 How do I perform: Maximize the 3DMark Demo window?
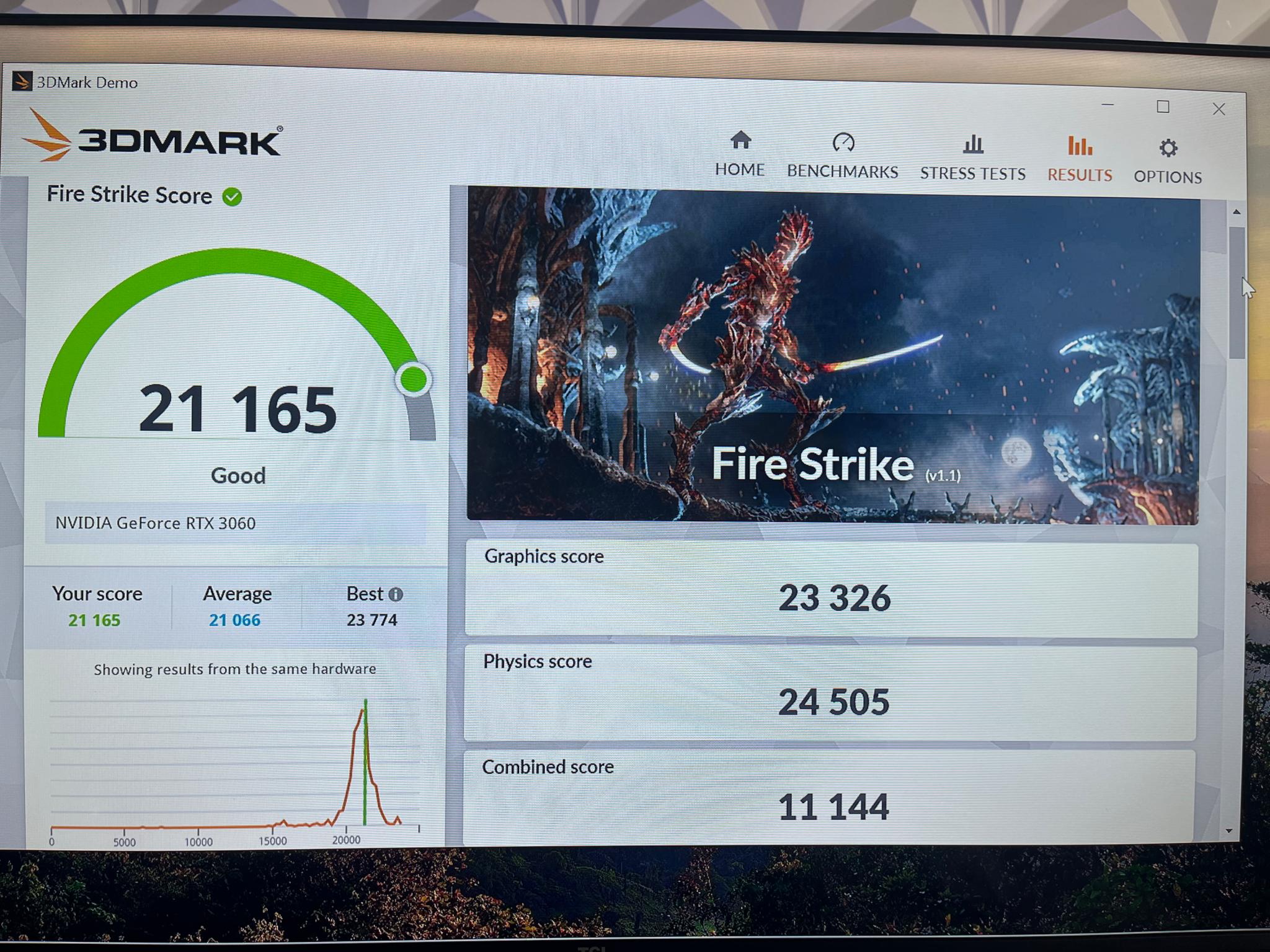point(1163,107)
